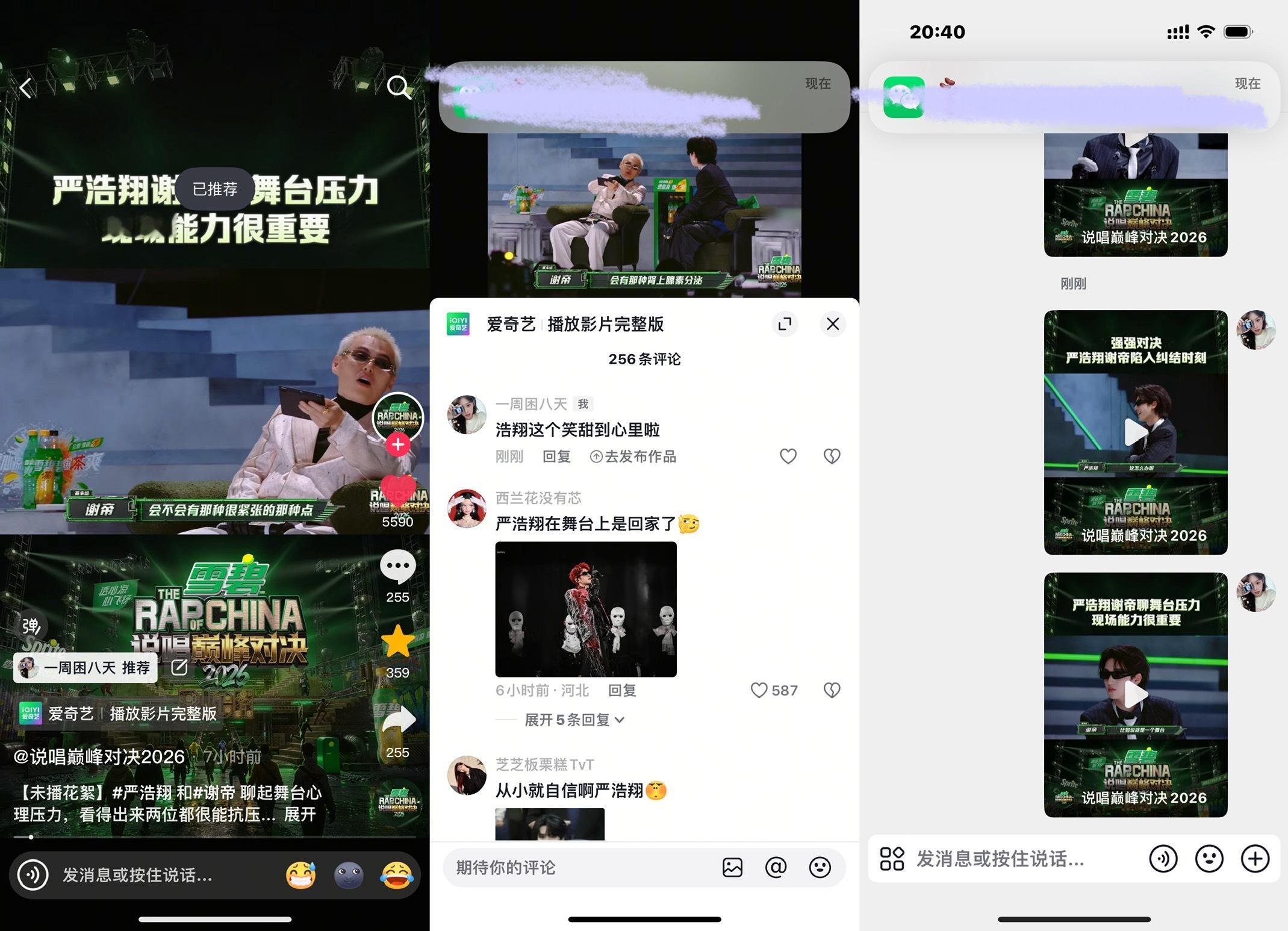Open the four-squares menu icon in the chat bar
Viewport: 1288px width, 931px height.
pos(892,859)
